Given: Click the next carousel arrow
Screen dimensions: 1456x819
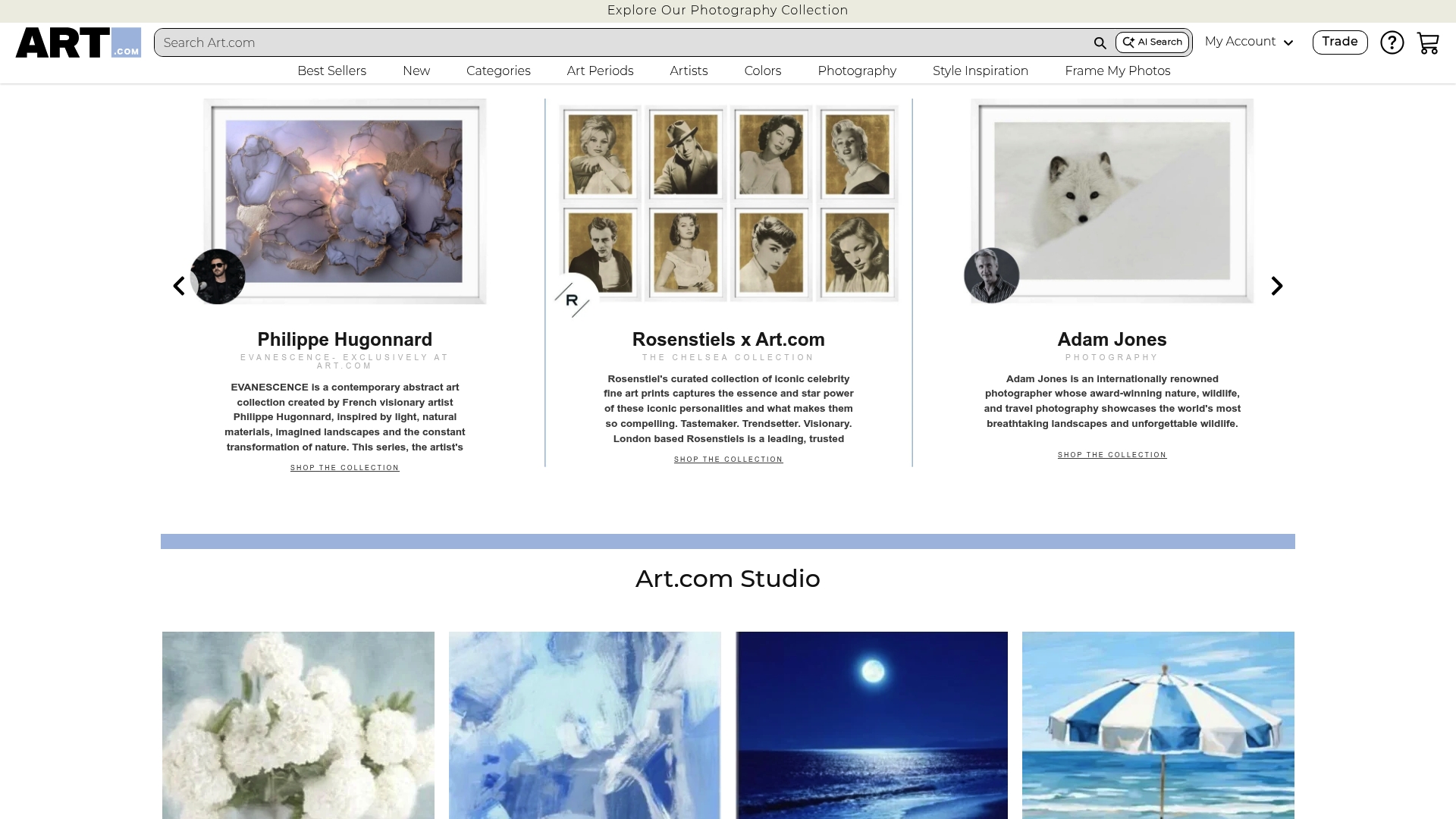Looking at the screenshot, I should [1277, 286].
